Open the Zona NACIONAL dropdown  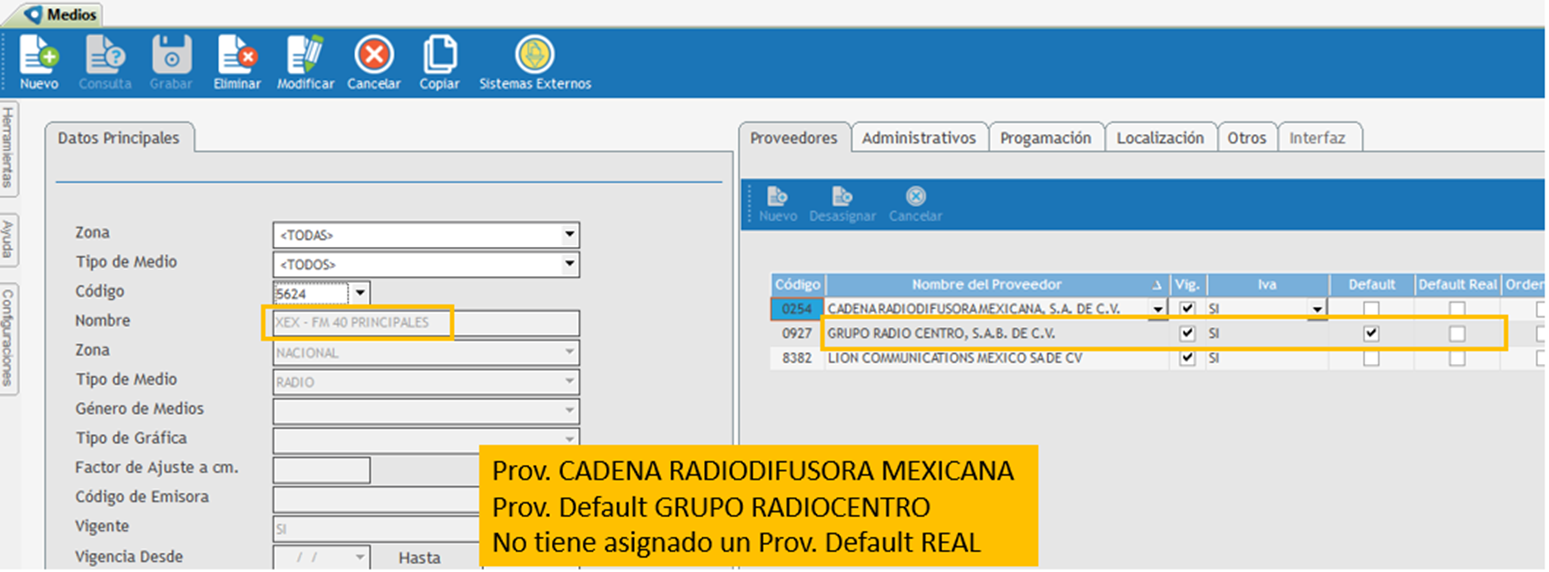click(x=570, y=352)
